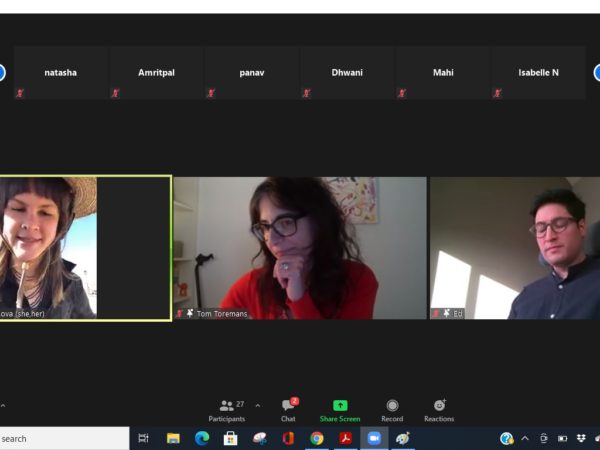
Task: Select Isabelle N's participant tile
Action: [x=538, y=73]
